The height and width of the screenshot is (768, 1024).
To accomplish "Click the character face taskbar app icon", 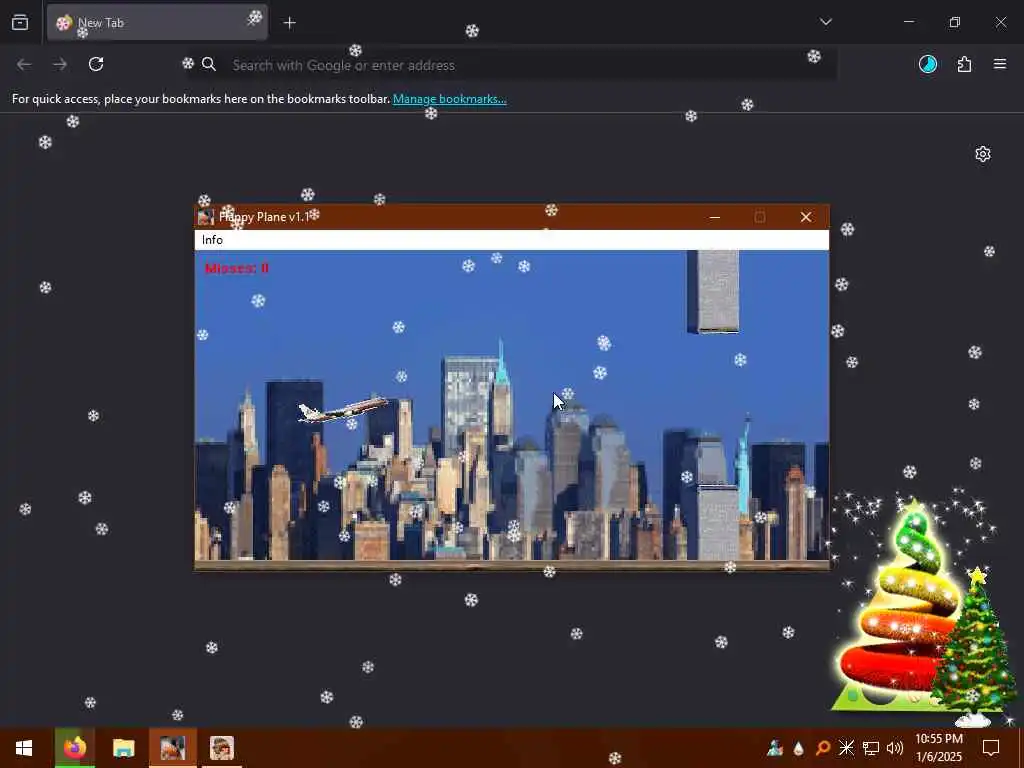I will coord(221,748).
